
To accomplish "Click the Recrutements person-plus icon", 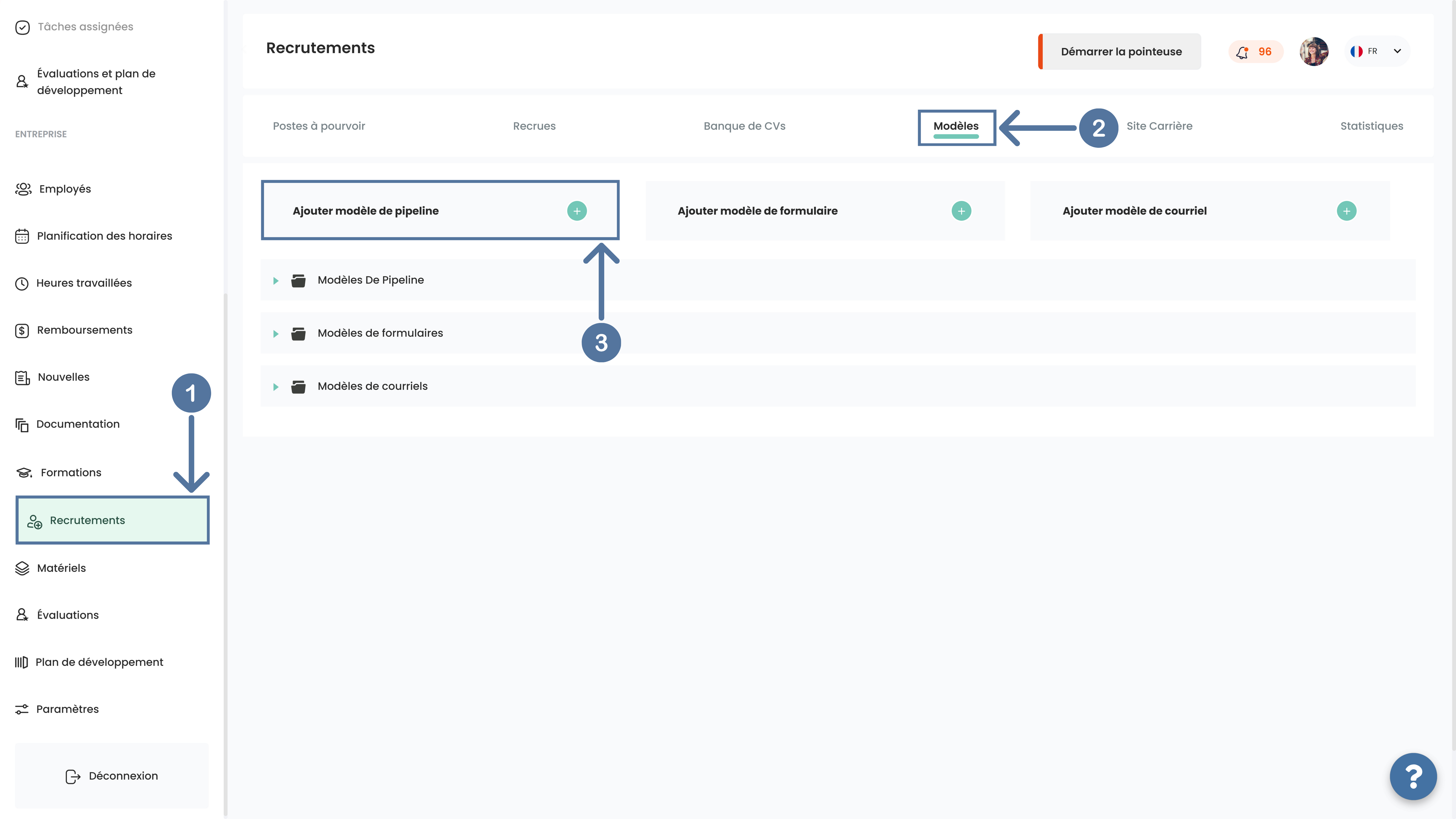I will point(34,522).
